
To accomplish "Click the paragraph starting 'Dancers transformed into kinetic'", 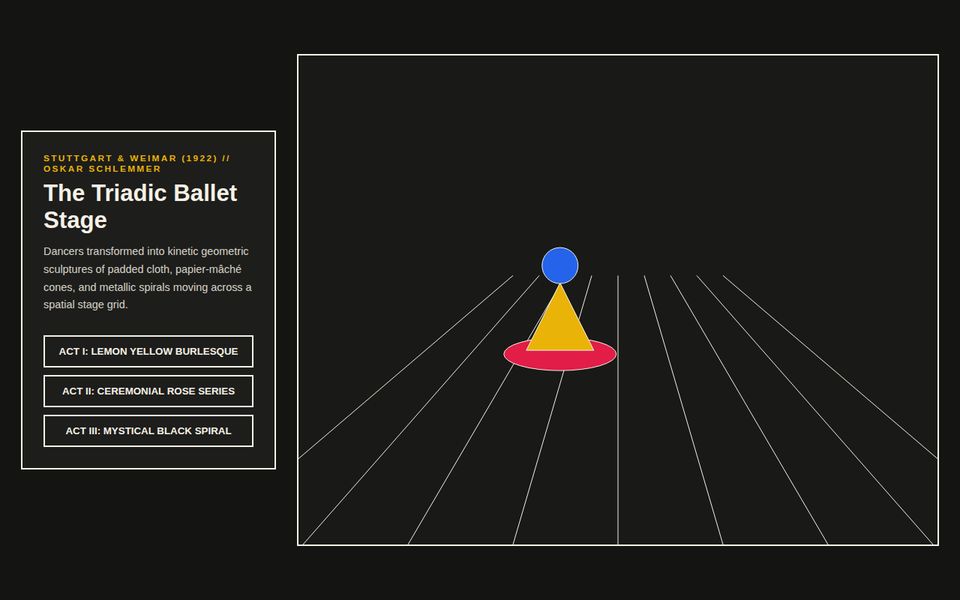I will pyautogui.click(x=148, y=278).
